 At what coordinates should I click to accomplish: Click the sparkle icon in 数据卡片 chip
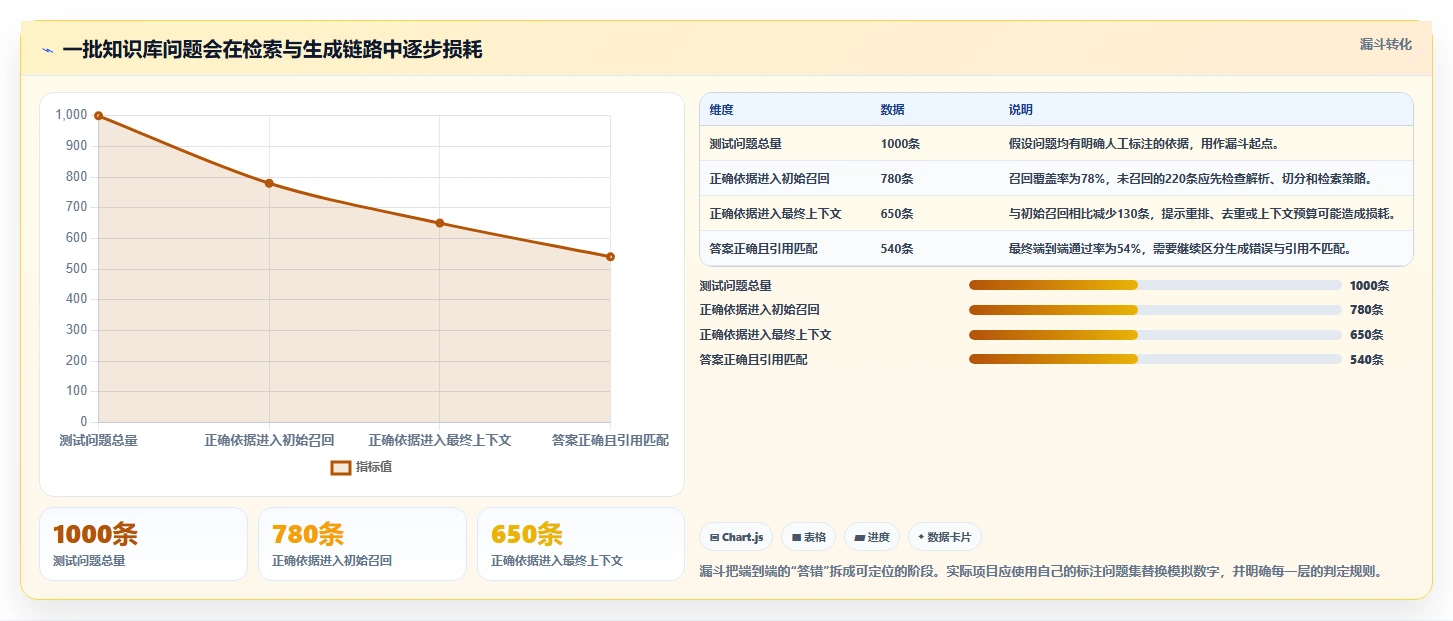click(921, 537)
